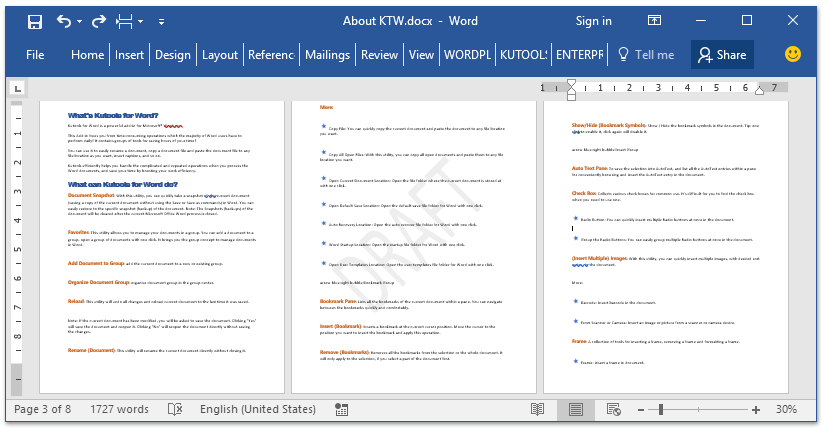
Task: Click the Share button
Action: pos(722,55)
